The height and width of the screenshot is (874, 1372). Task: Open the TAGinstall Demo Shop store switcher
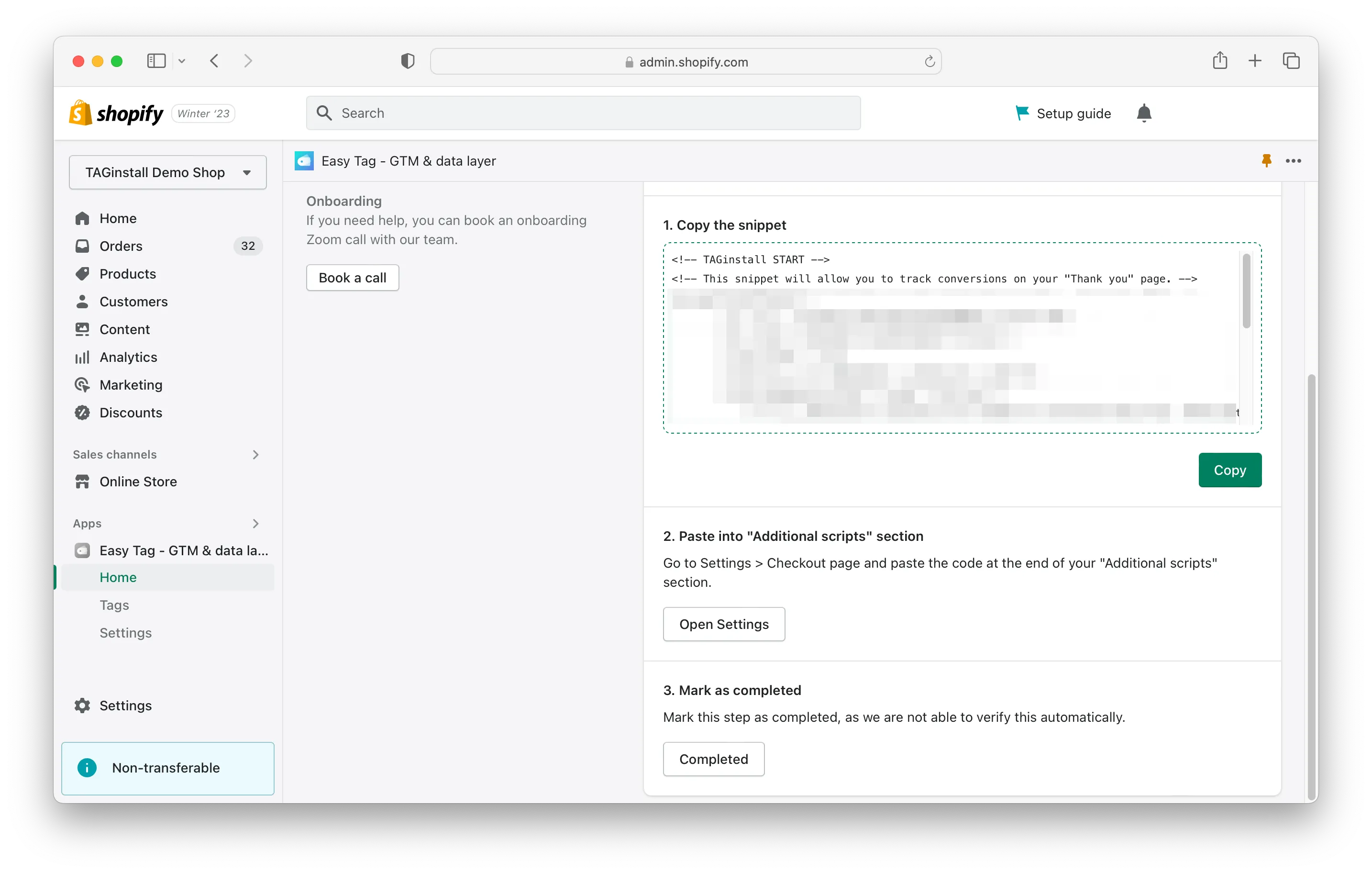pos(167,172)
